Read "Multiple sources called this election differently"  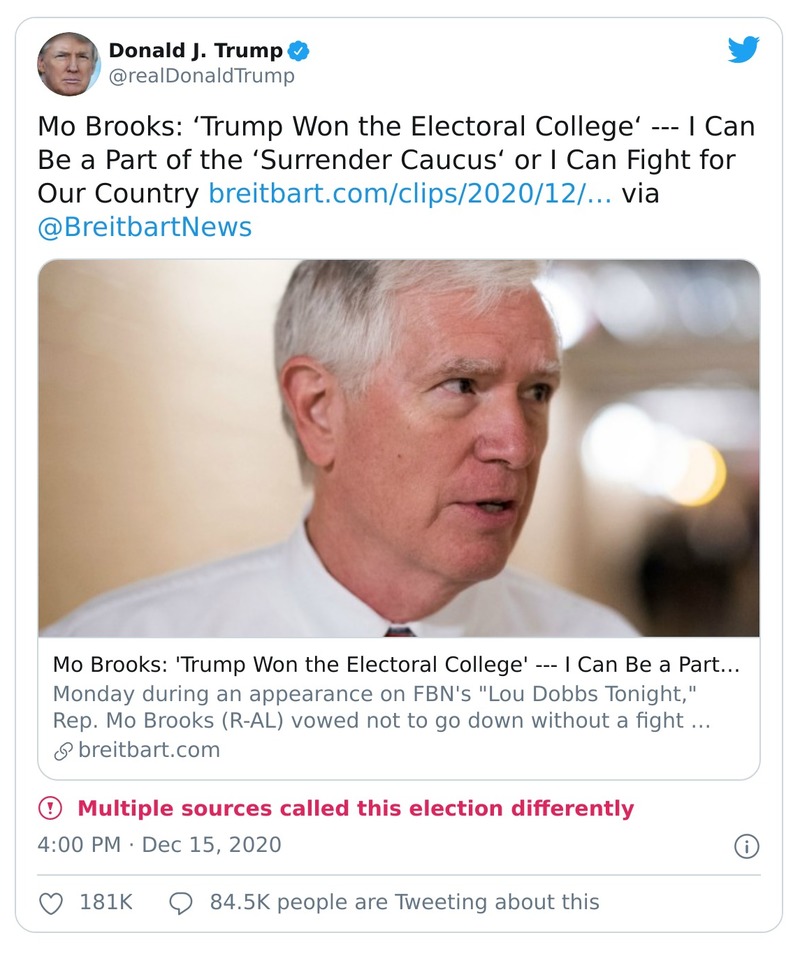tap(355, 808)
